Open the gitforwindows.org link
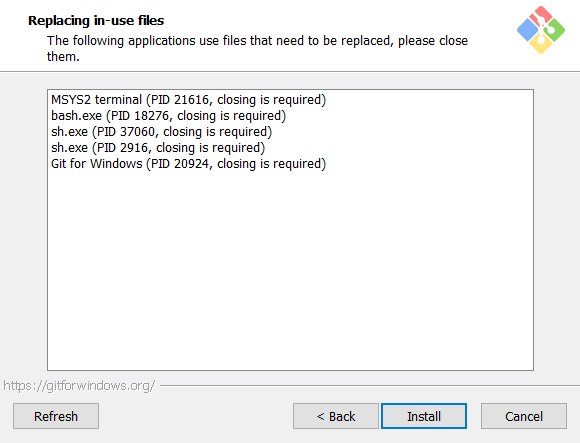Image resolution: width=580 pixels, height=443 pixels. click(x=79, y=386)
